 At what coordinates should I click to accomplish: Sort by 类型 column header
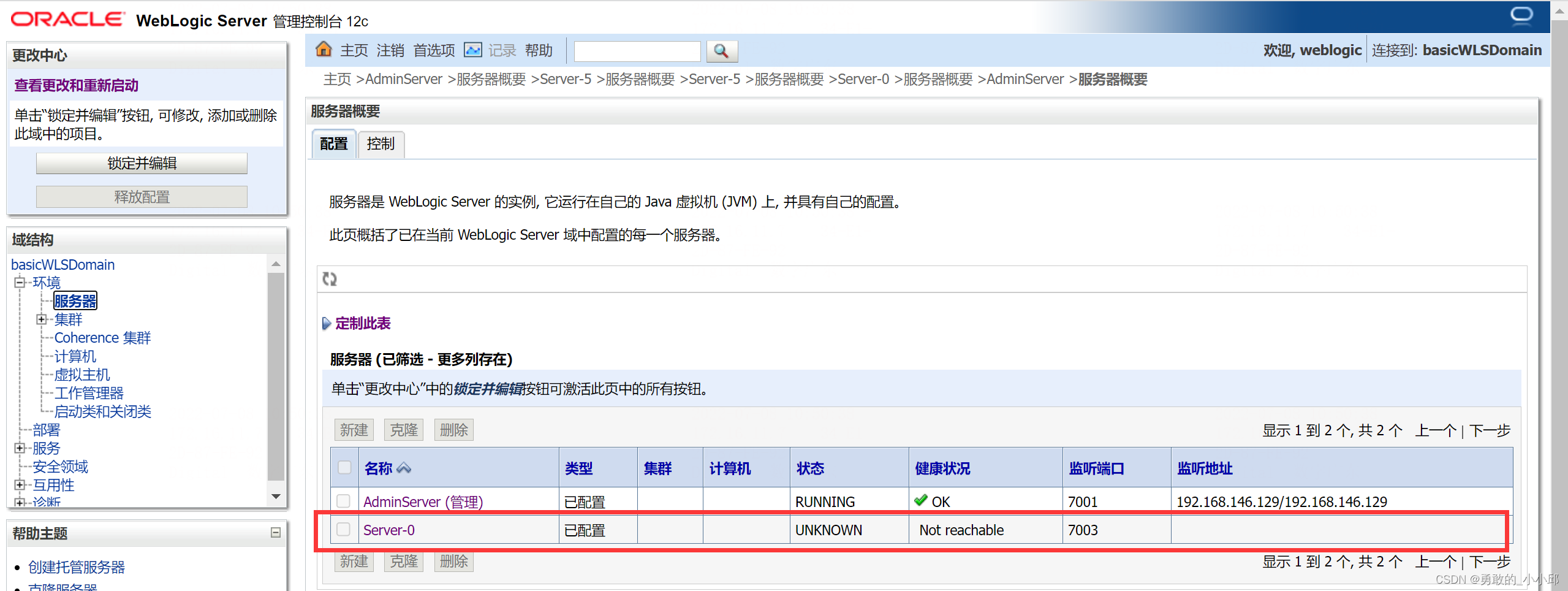coord(578,468)
